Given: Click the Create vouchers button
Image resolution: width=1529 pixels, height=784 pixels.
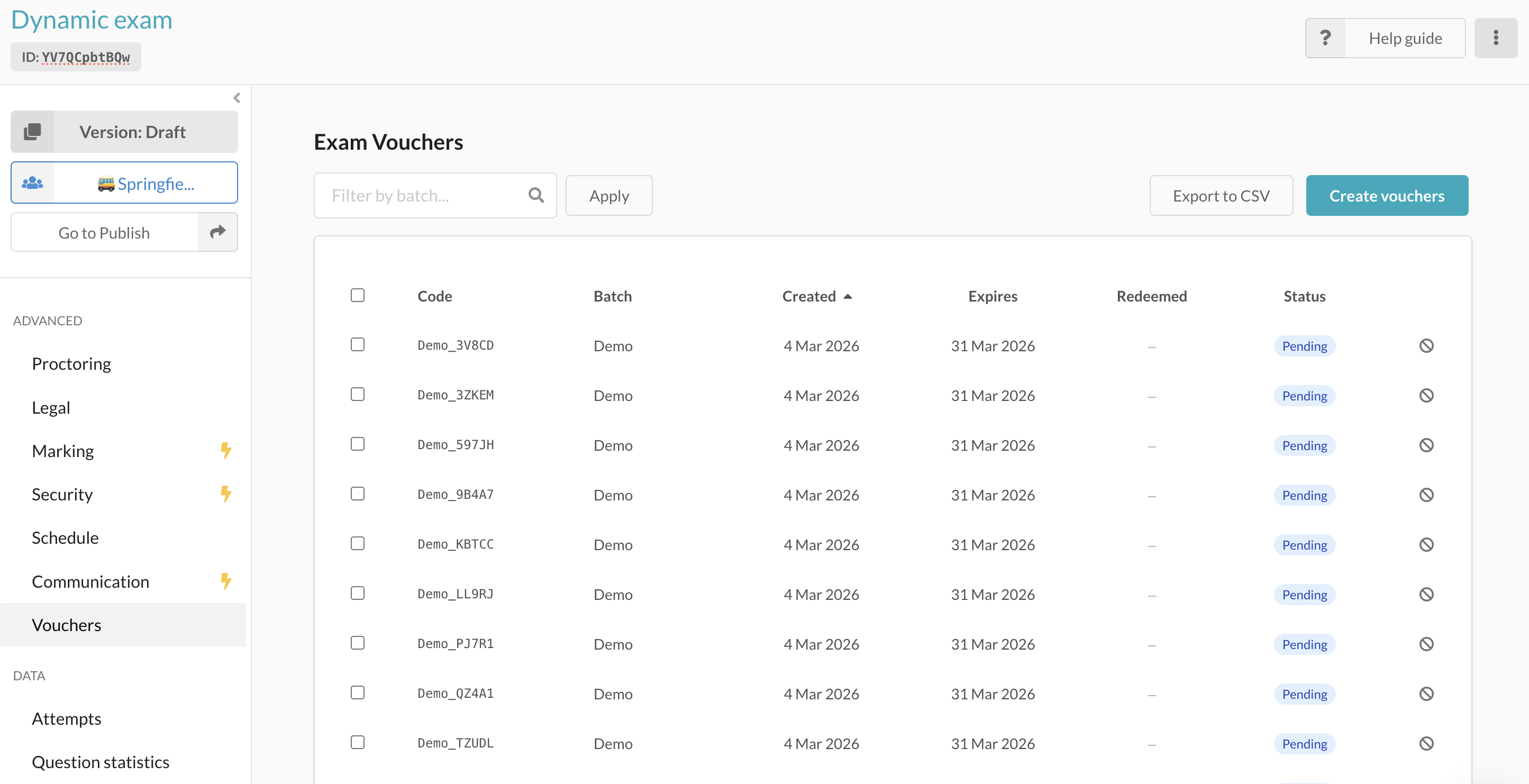Looking at the screenshot, I should point(1386,195).
